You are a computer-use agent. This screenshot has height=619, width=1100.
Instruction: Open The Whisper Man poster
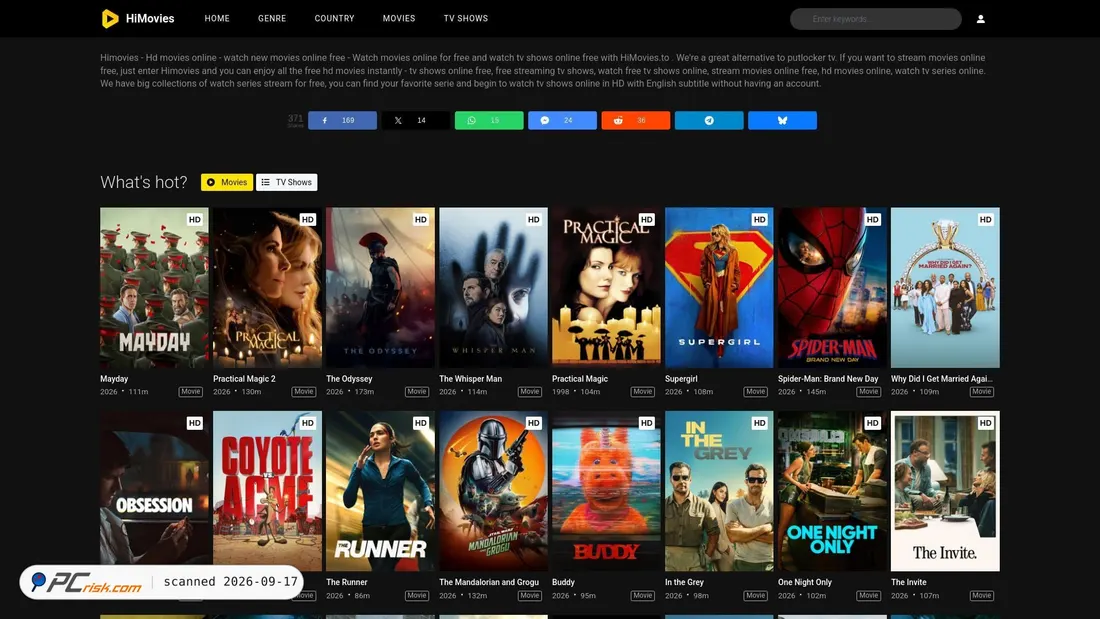pos(493,288)
